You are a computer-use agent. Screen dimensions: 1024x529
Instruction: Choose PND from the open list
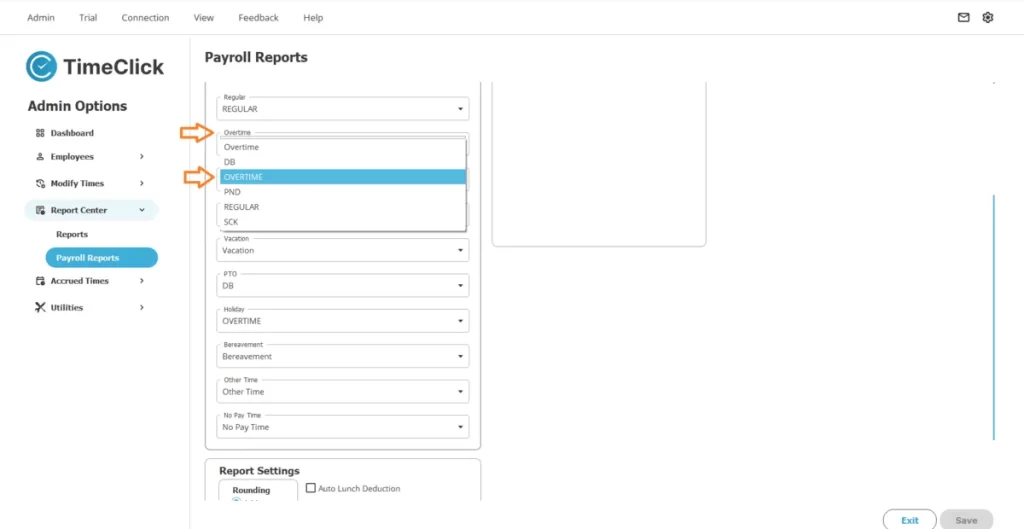click(x=342, y=192)
